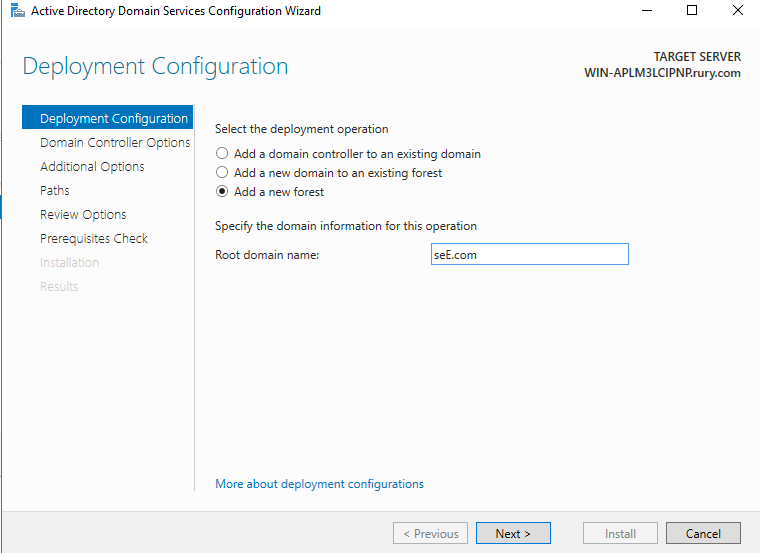Go to Domain Controller Options step

click(x=115, y=142)
